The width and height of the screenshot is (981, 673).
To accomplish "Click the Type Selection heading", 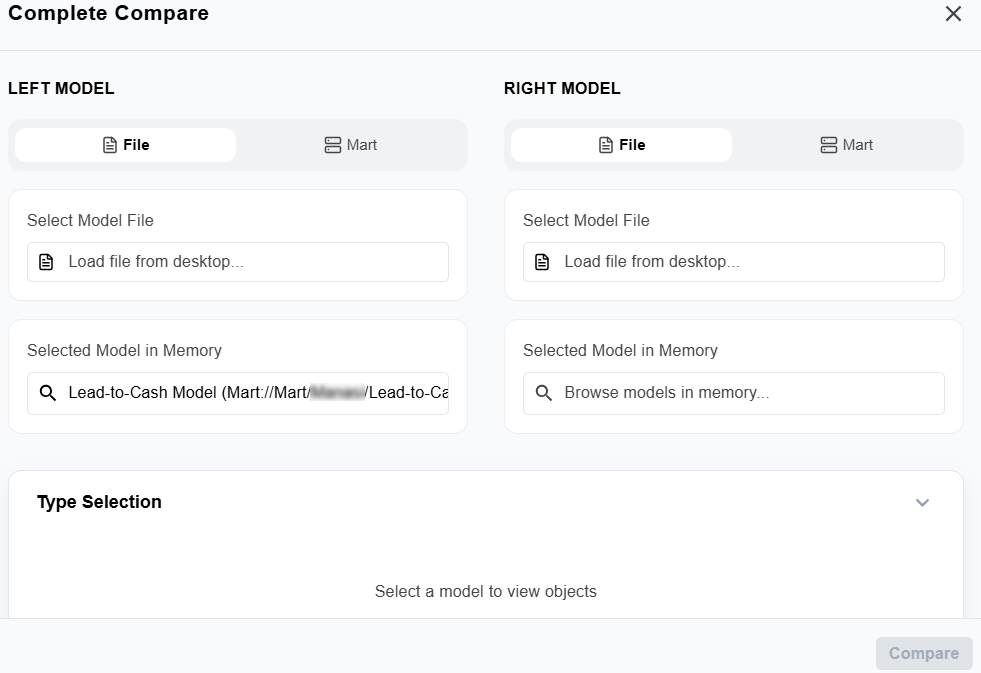I will (99, 502).
